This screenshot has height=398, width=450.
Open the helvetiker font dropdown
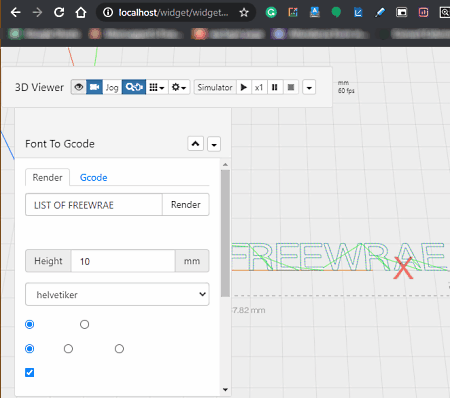[117, 294]
